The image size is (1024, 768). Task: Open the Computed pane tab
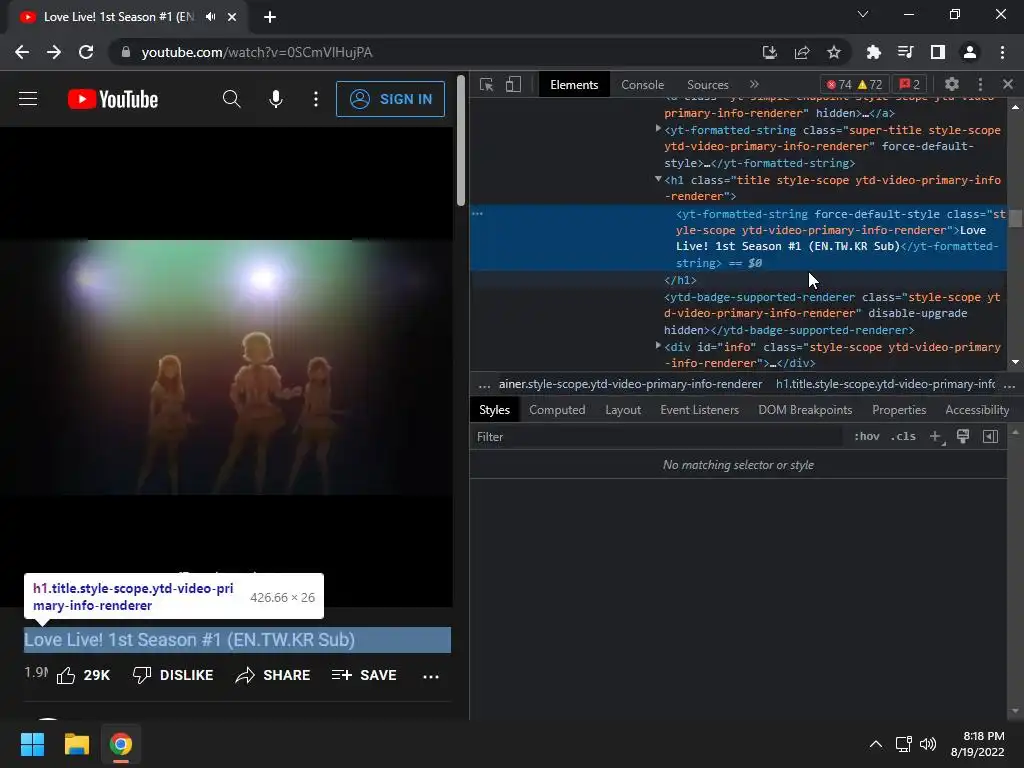(x=557, y=410)
